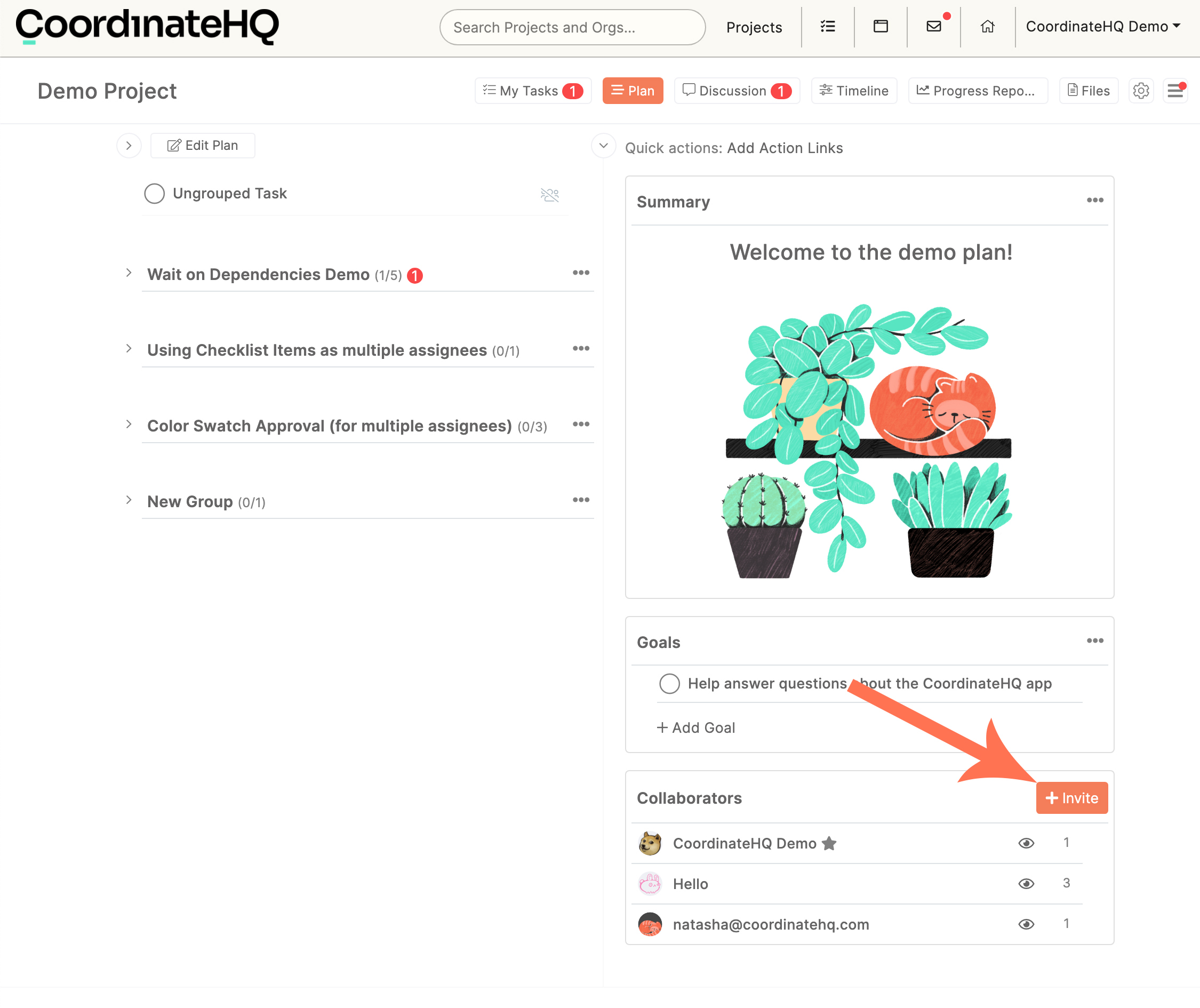Click the natasha@coordinatehq.com avatar
The width and height of the screenshot is (1200, 1008).
[650, 924]
